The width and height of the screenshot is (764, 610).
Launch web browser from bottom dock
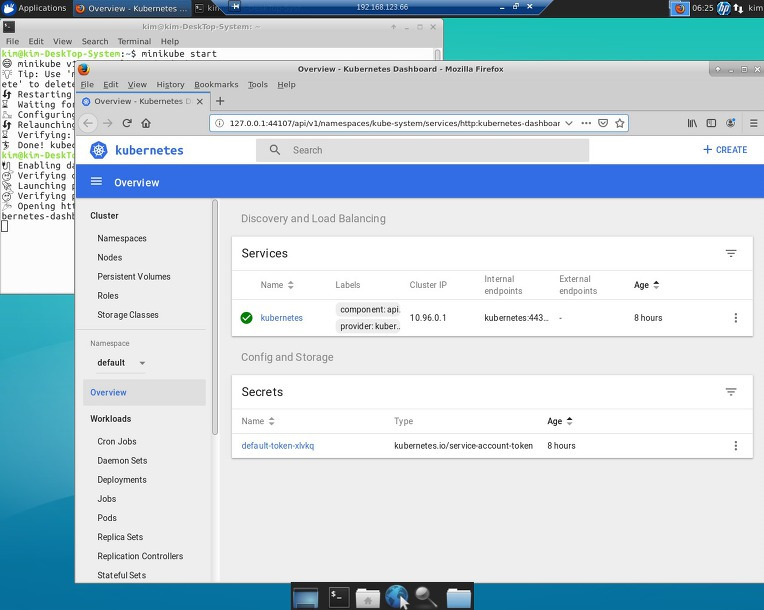click(x=397, y=596)
